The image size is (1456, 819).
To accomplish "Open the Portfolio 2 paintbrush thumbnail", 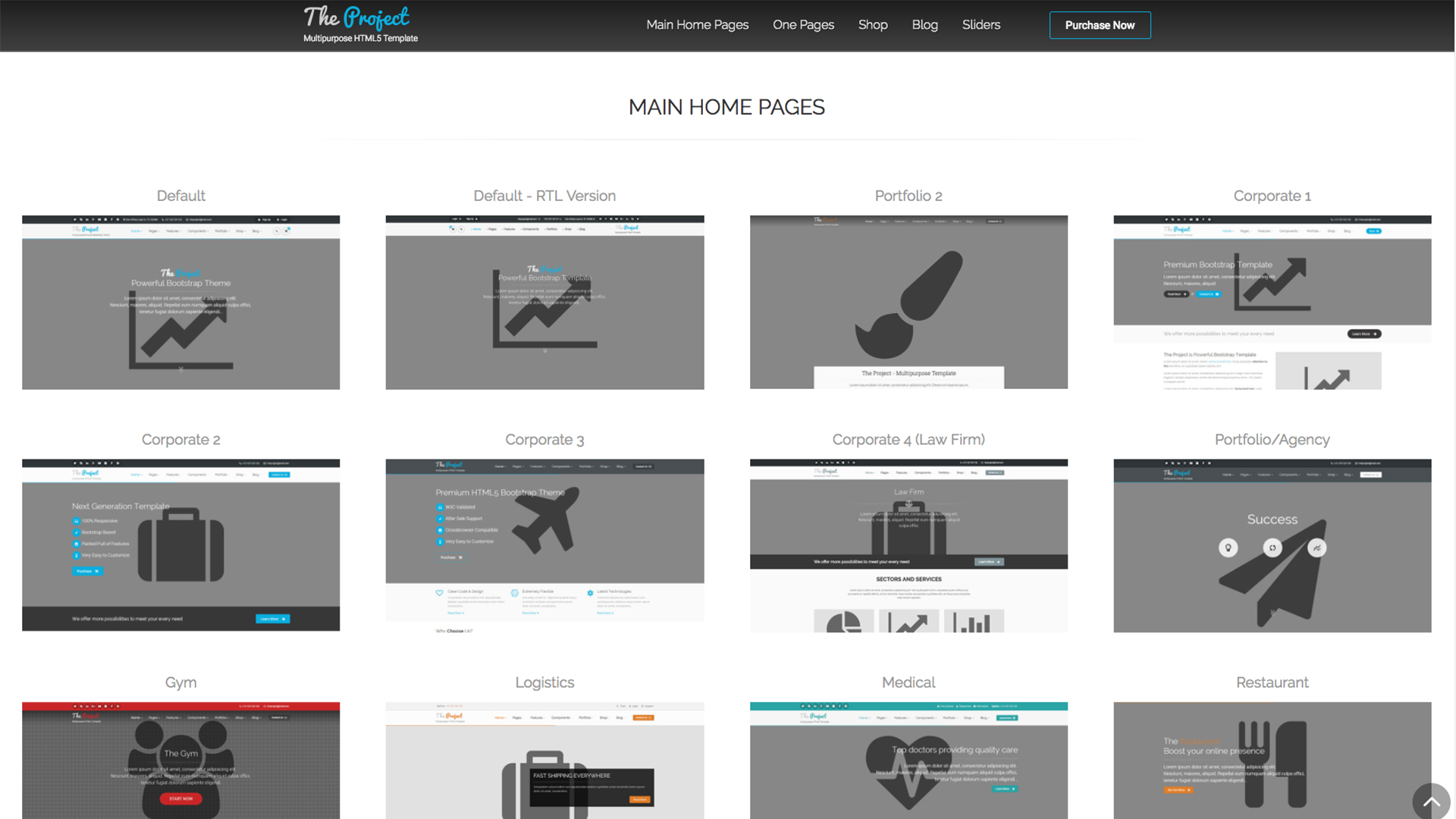I will tap(908, 302).
